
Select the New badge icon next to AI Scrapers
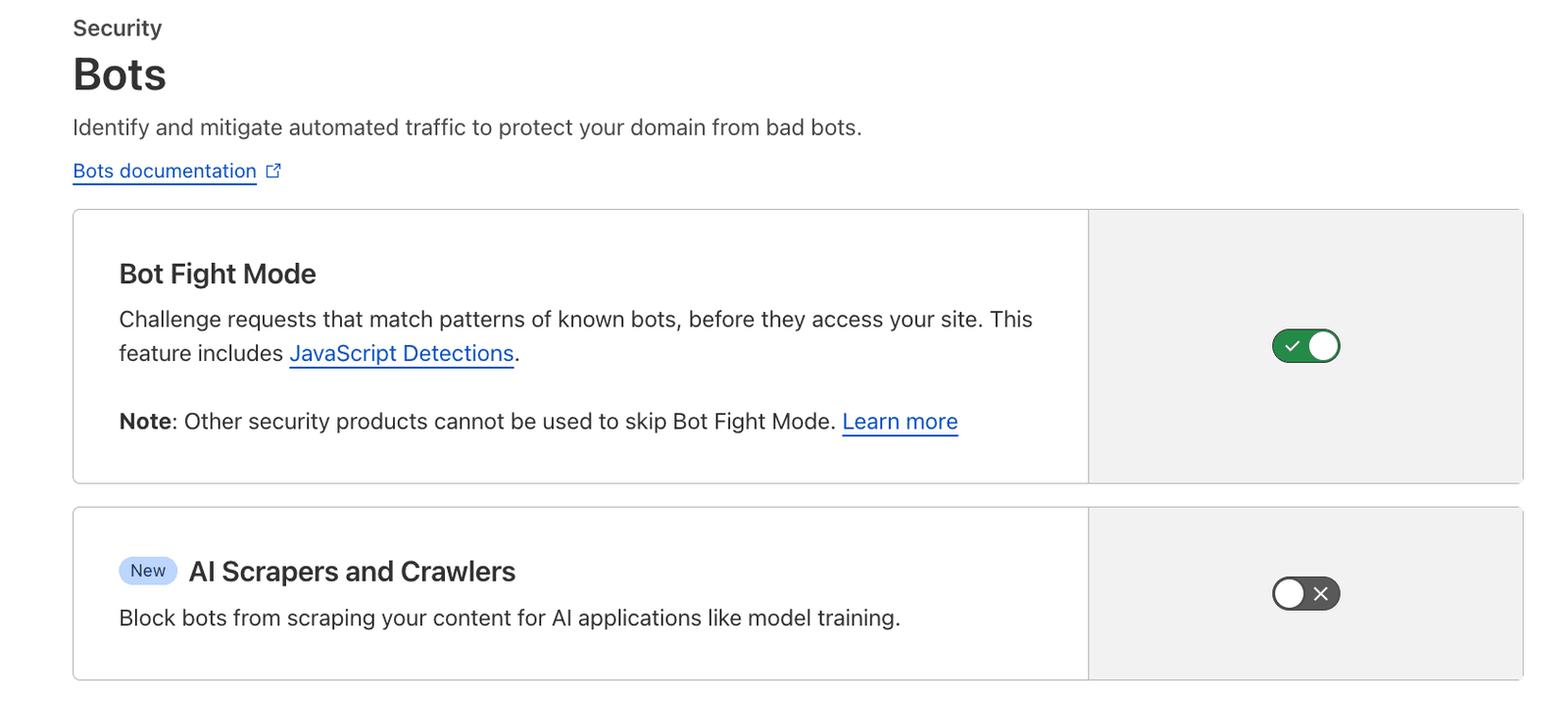tap(147, 571)
